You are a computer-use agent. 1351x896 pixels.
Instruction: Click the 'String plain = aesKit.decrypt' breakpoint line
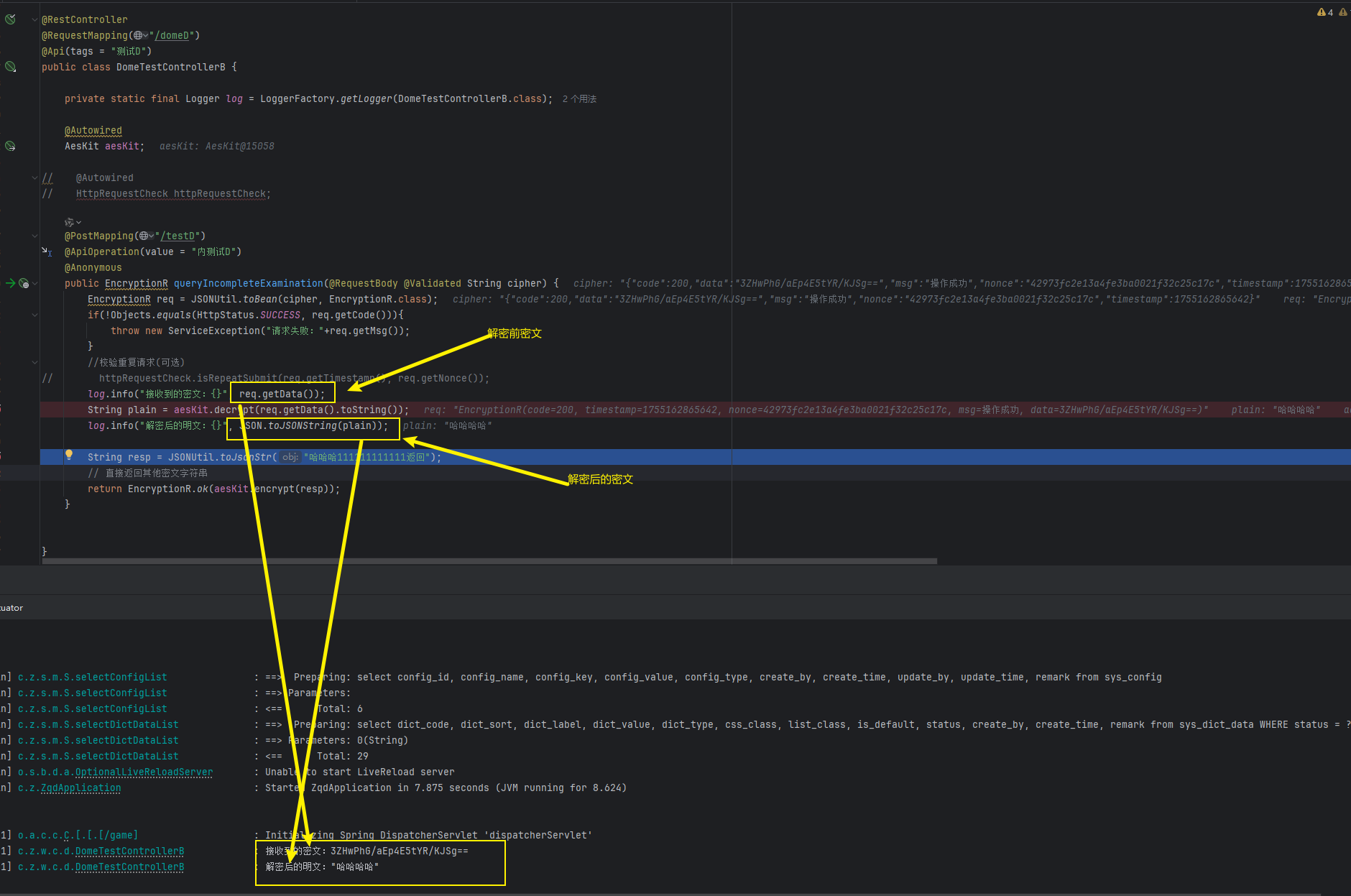pyautogui.click(x=248, y=410)
